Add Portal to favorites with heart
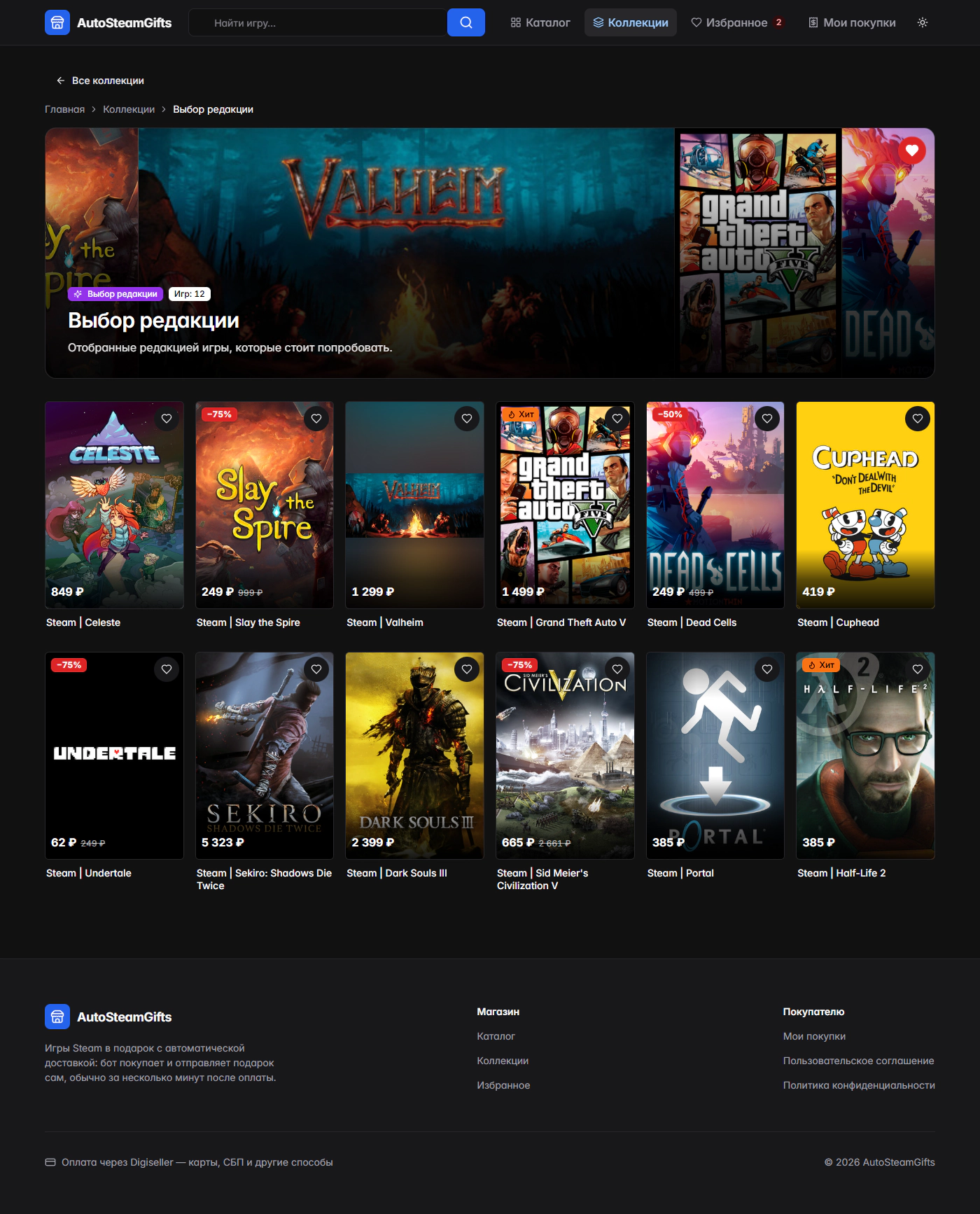The image size is (980, 1214). [x=767, y=669]
